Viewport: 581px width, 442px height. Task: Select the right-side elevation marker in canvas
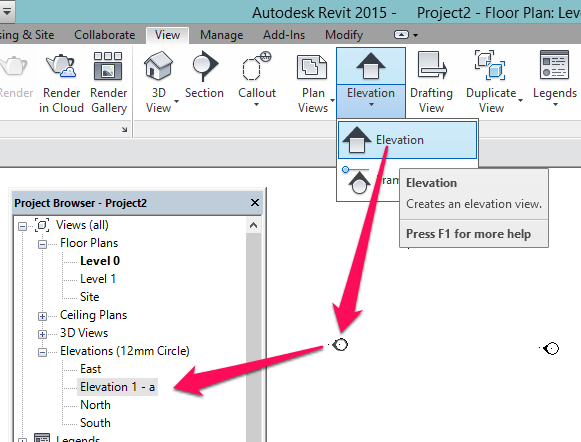tap(551, 348)
